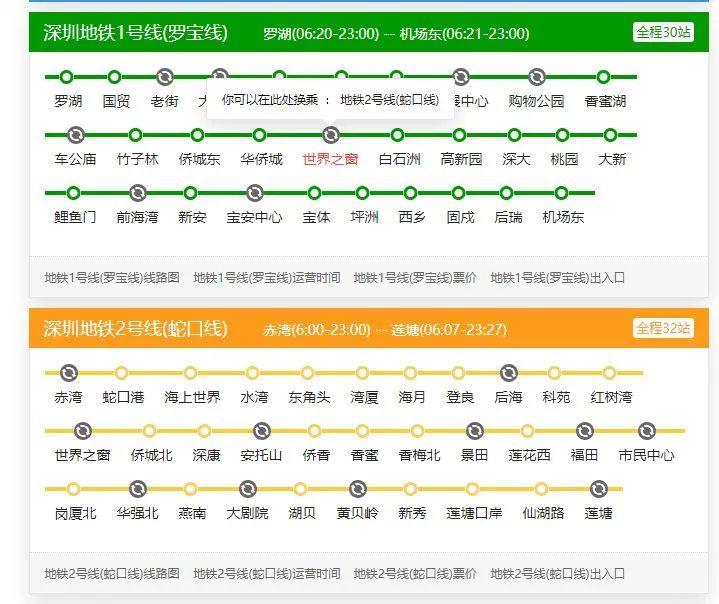Select the 莲花西 station label
Image resolution: width=719 pixels, height=604 pixels.
[x=529, y=455]
